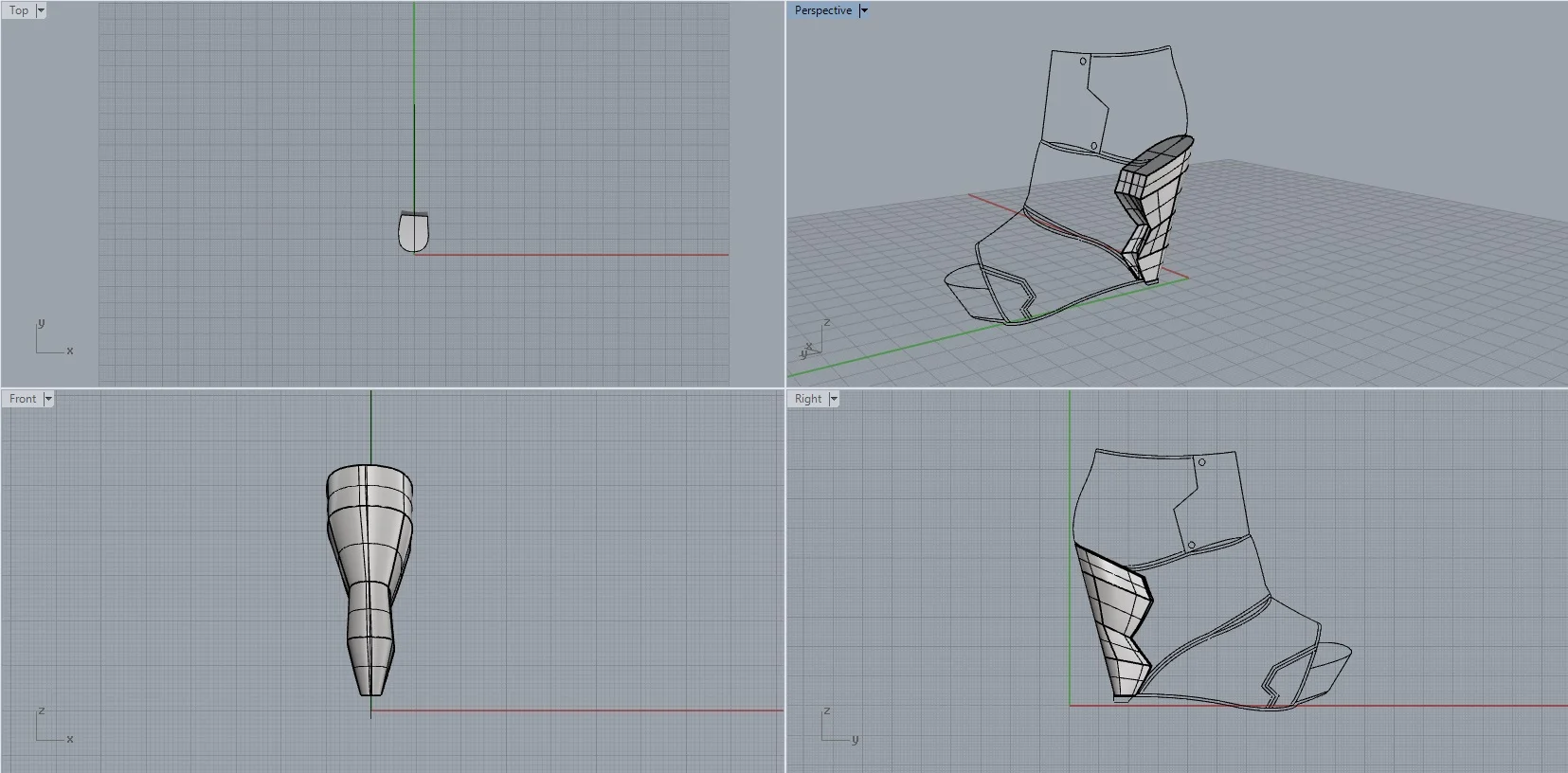Screen dimensions: 1568x773
Task: Activate the Perspective viewport title label
Action: click(822, 10)
